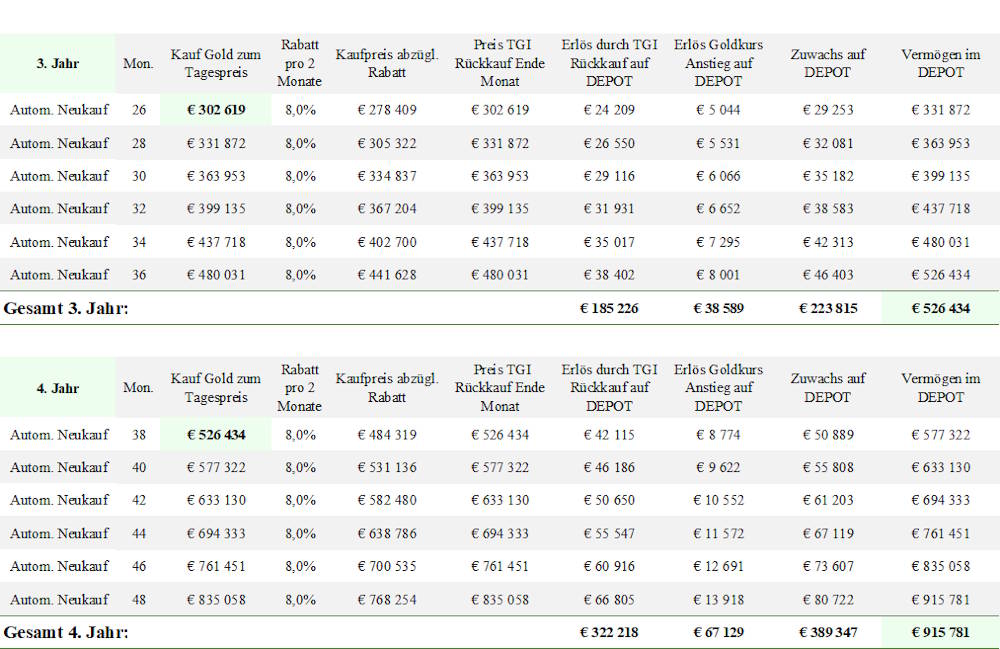This screenshot has width=1000, height=649.
Task: Click the € 29 116 TGI proceeds cell
Action: point(609,176)
